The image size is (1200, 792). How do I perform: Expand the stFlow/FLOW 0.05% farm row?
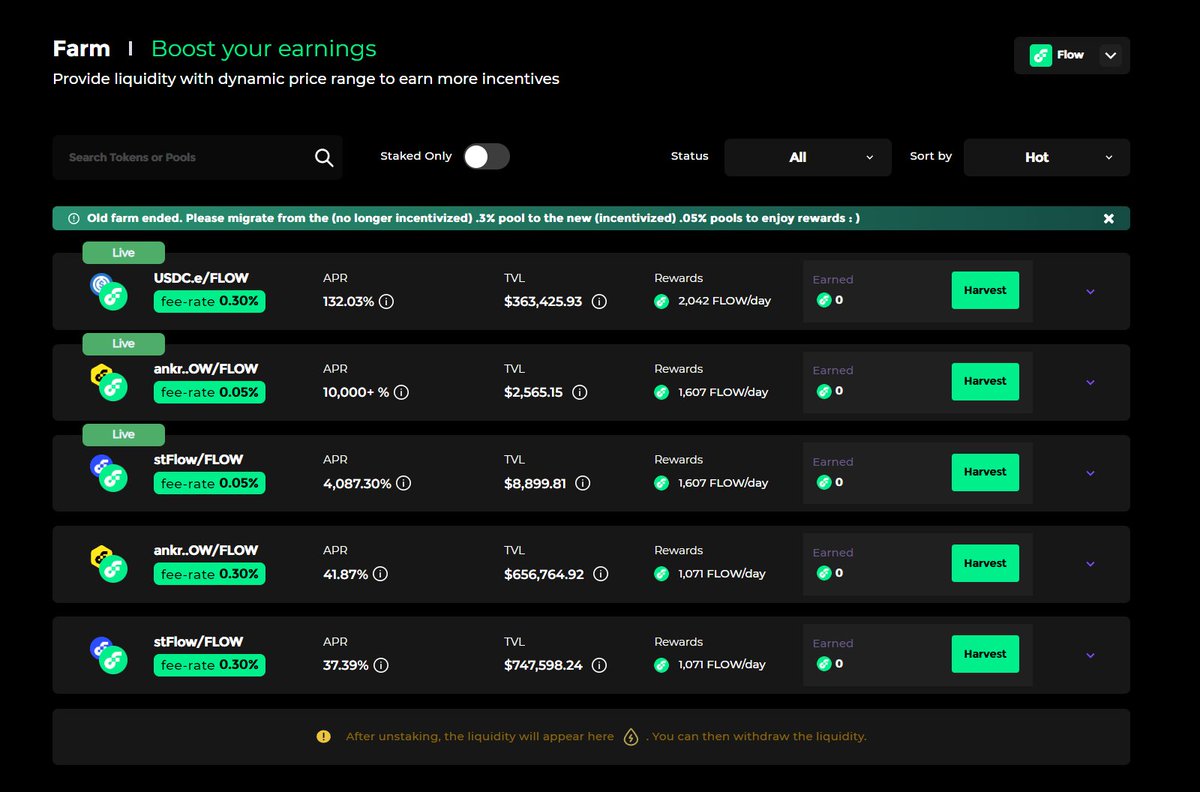1090,474
